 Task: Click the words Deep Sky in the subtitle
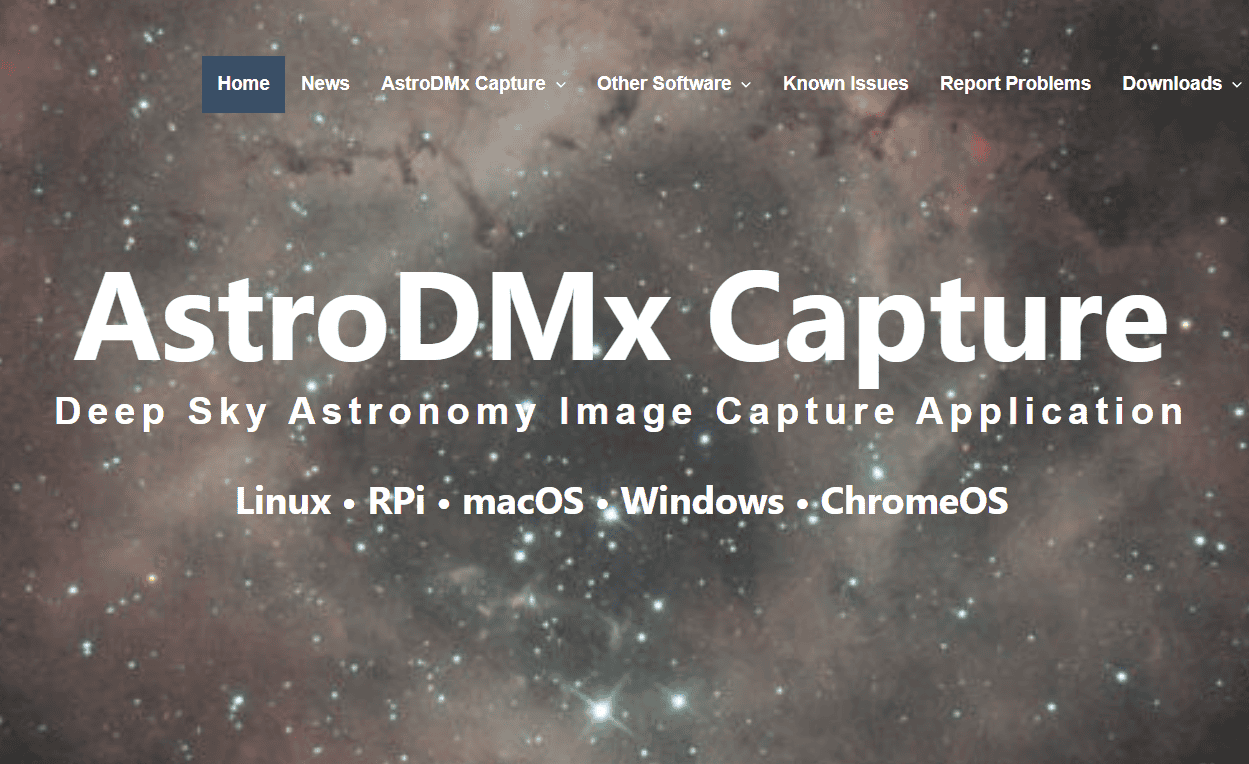coord(161,411)
